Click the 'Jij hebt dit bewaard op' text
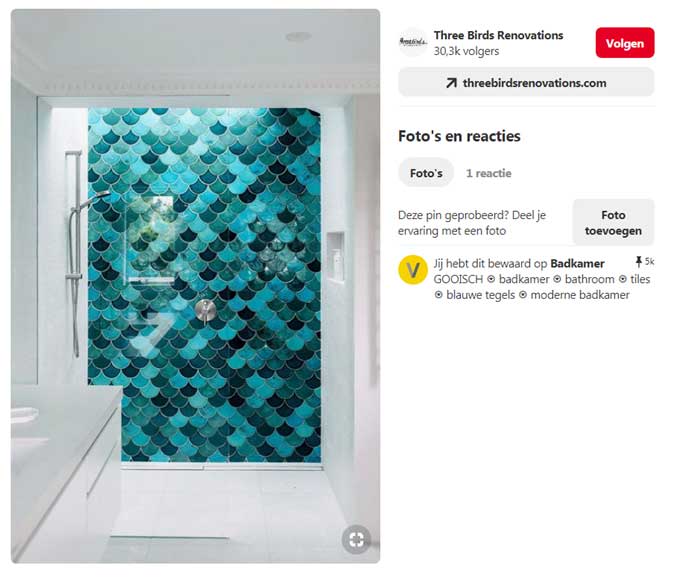 pyautogui.click(x=490, y=263)
